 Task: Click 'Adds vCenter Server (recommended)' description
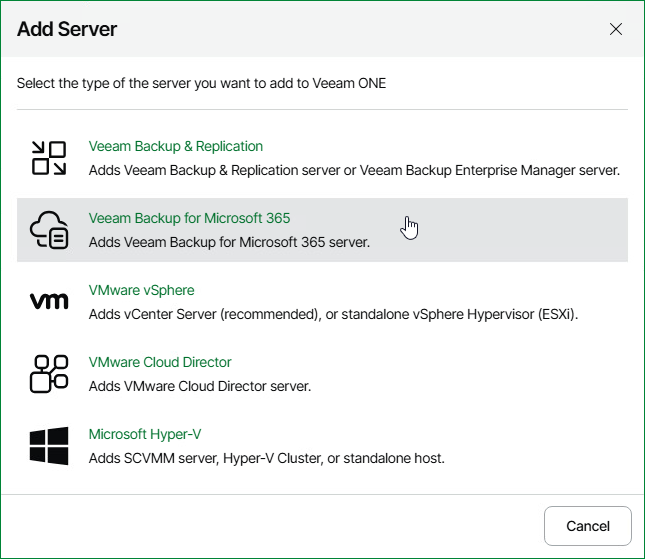(x=333, y=314)
